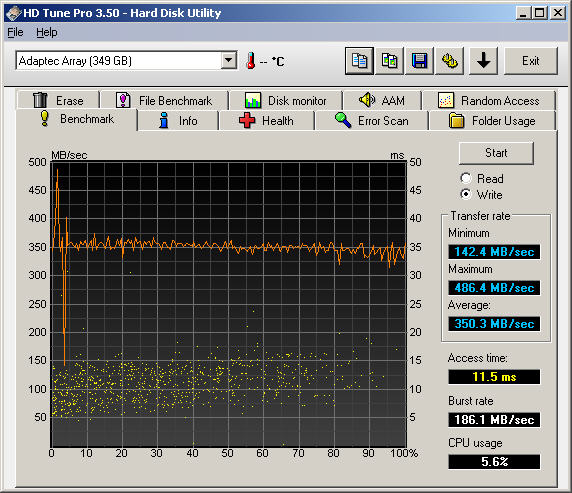Expand the Adaptec Array drive dropdown arrow
This screenshot has height=493, width=572.
pos(229,61)
